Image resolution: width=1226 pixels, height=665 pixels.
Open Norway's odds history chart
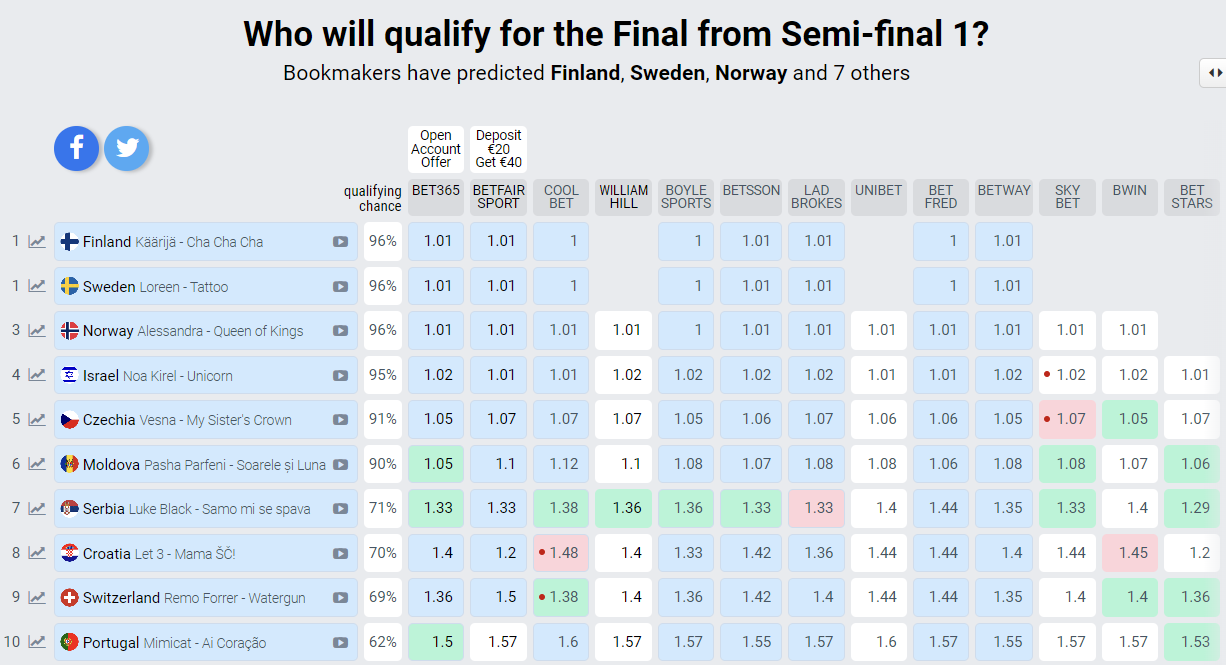click(x=37, y=330)
